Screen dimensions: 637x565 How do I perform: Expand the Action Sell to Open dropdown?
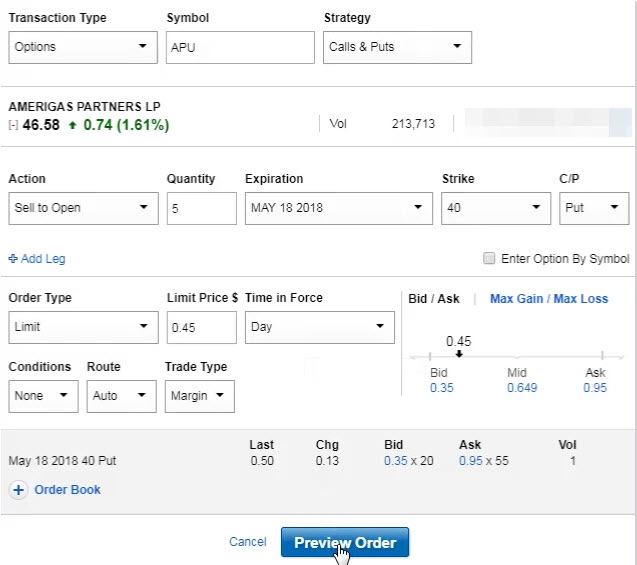coord(83,208)
